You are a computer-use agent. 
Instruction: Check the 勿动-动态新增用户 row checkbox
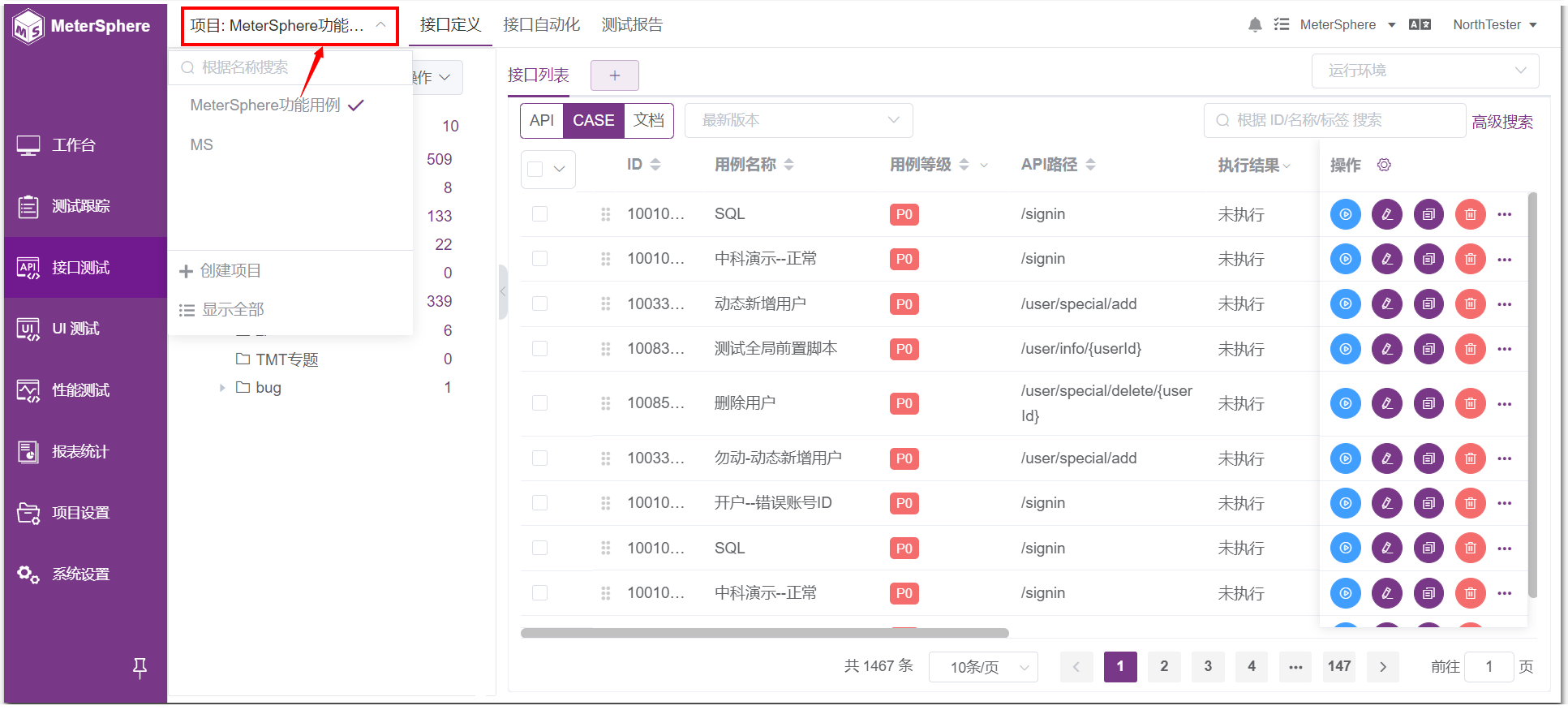(x=539, y=458)
